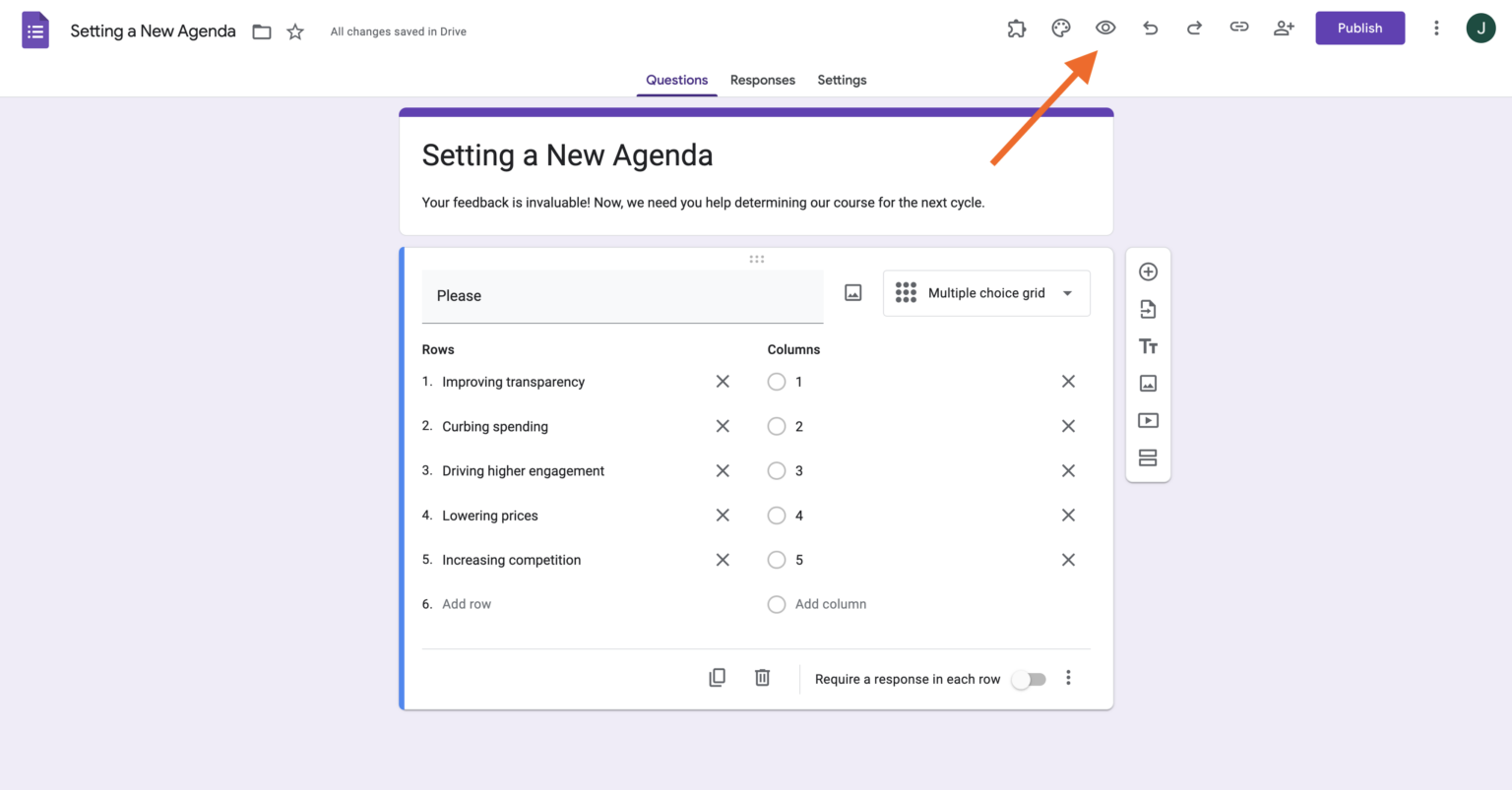
Task: Publish the form
Action: pos(1359,28)
